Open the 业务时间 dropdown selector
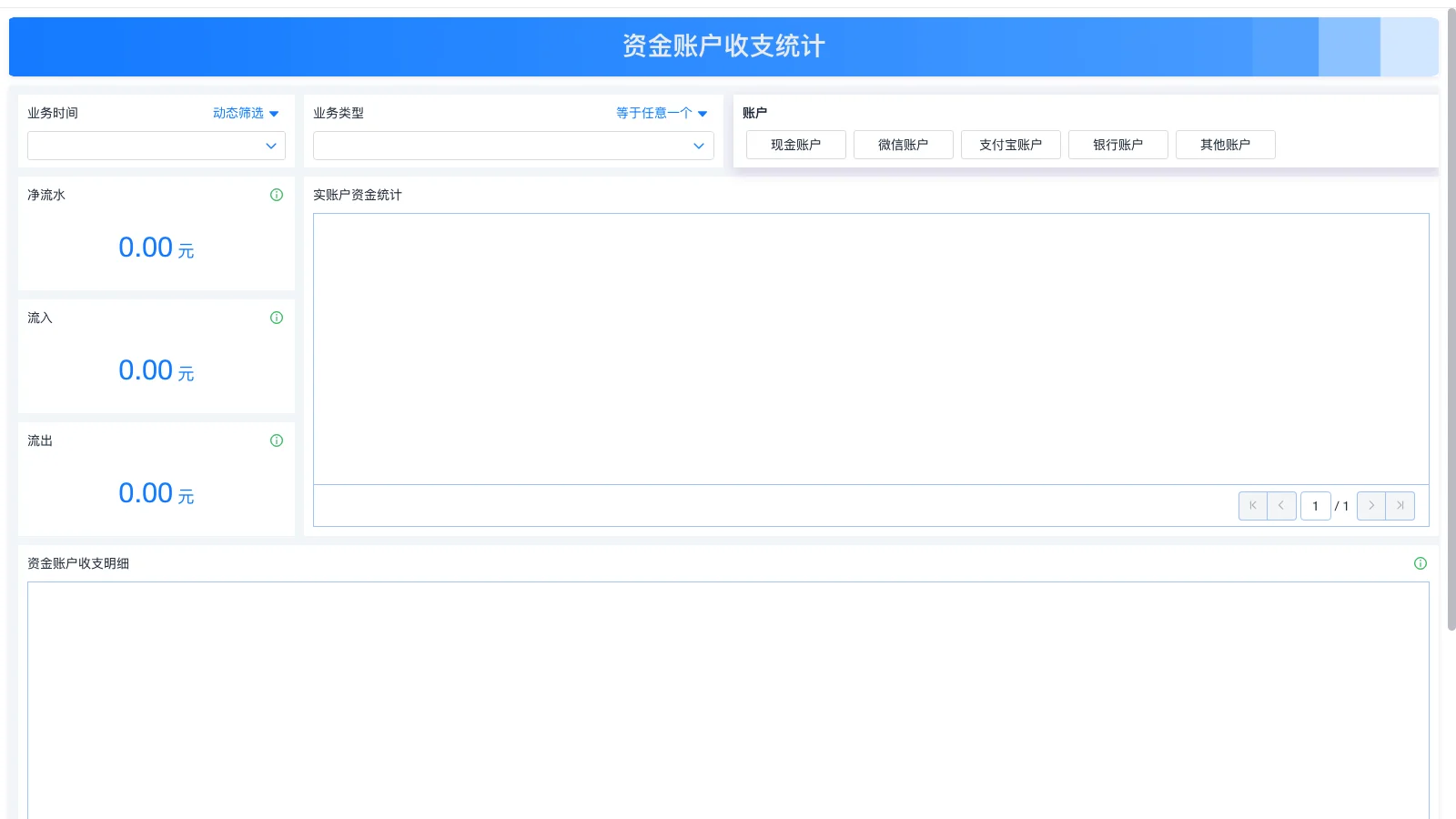 click(155, 145)
